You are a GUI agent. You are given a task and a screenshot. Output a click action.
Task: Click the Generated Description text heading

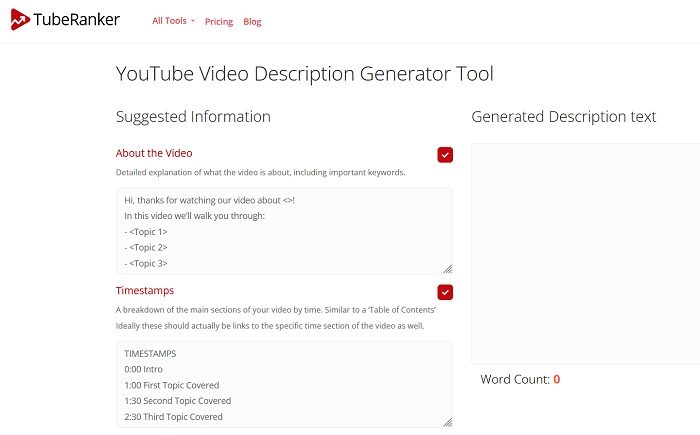point(563,117)
